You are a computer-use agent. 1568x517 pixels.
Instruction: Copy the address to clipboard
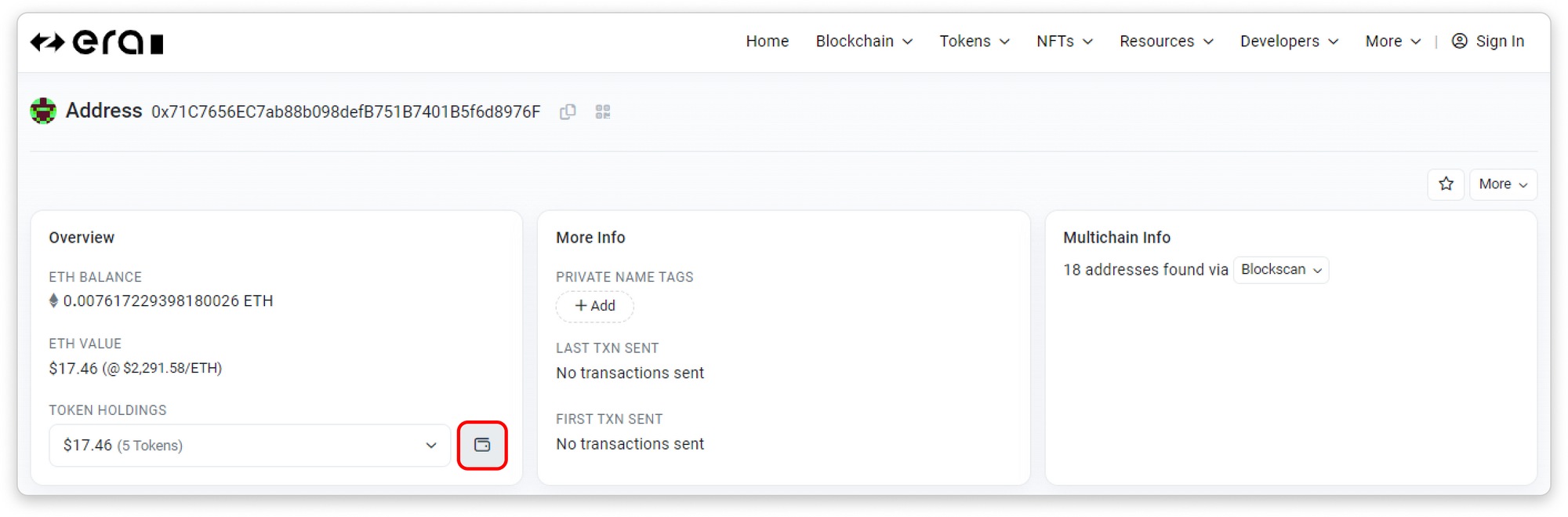[x=568, y=112]
